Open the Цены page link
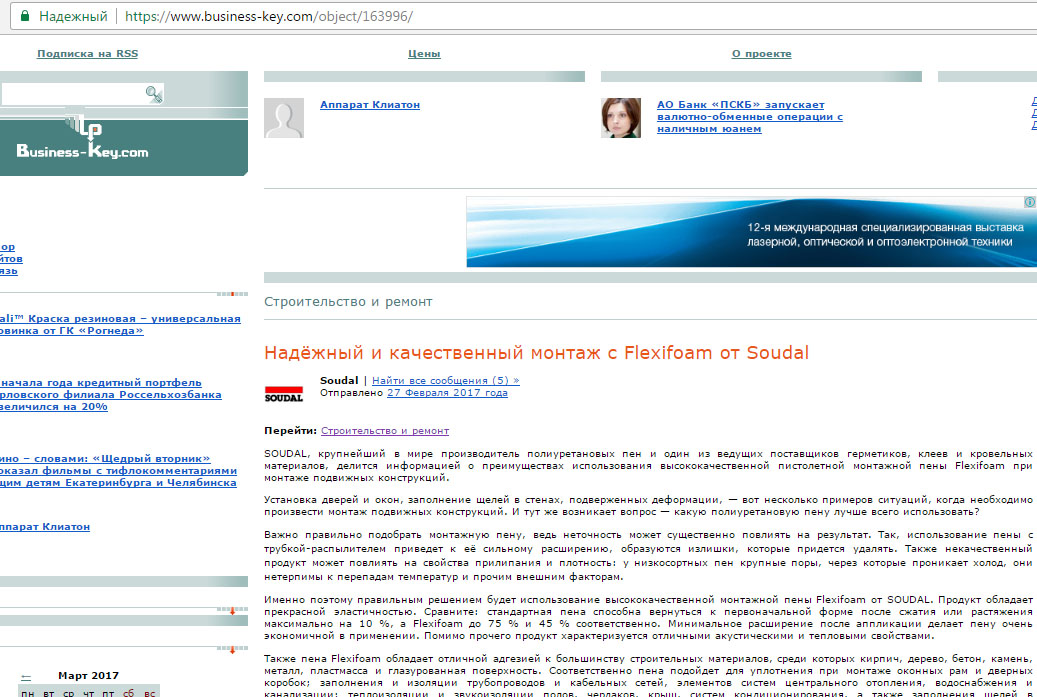The width and height of the screenshot is (1037, 697). coord(424,54)
